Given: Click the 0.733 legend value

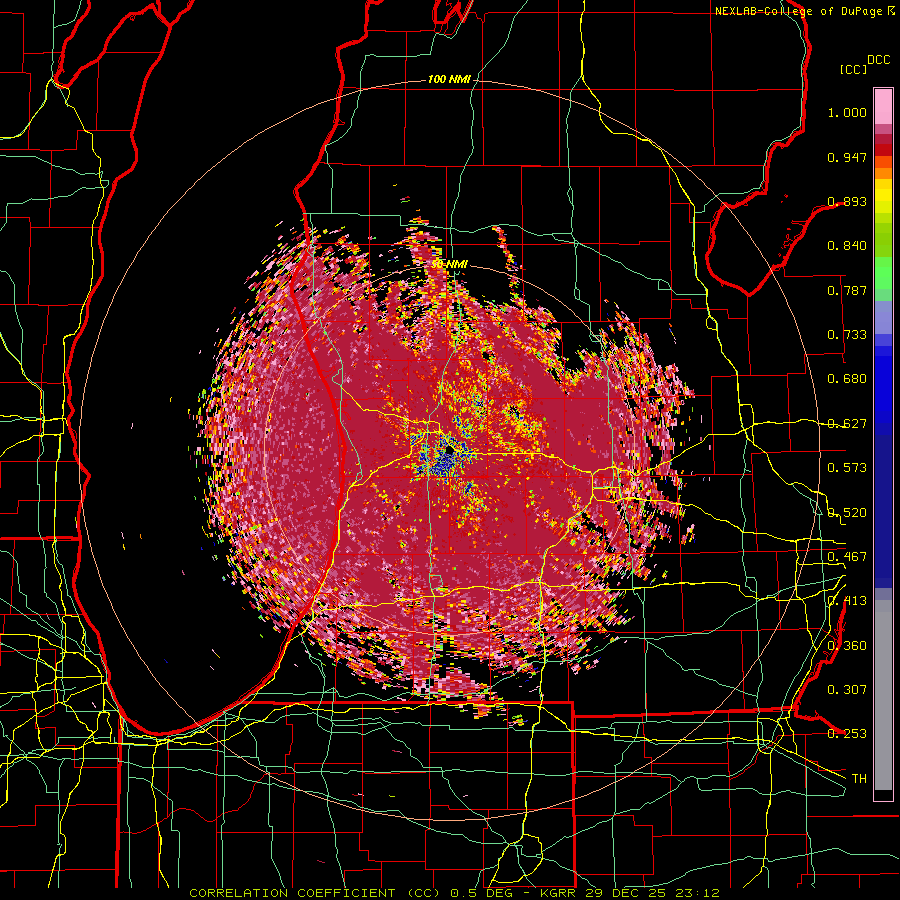Looking at the screenshot, I should (x=847, y=335).
